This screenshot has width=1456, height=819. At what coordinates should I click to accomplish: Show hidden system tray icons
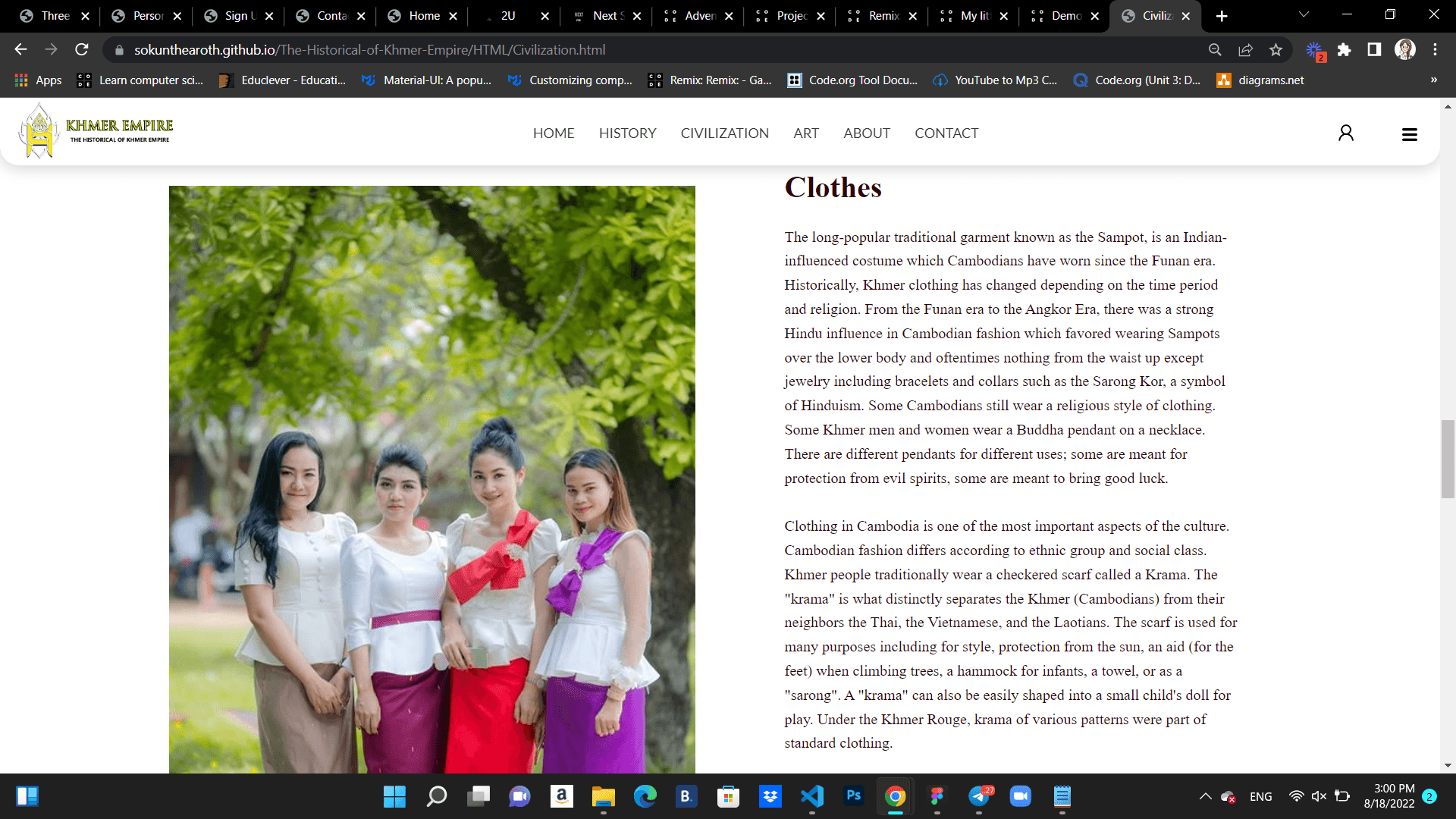(1205, 796)
